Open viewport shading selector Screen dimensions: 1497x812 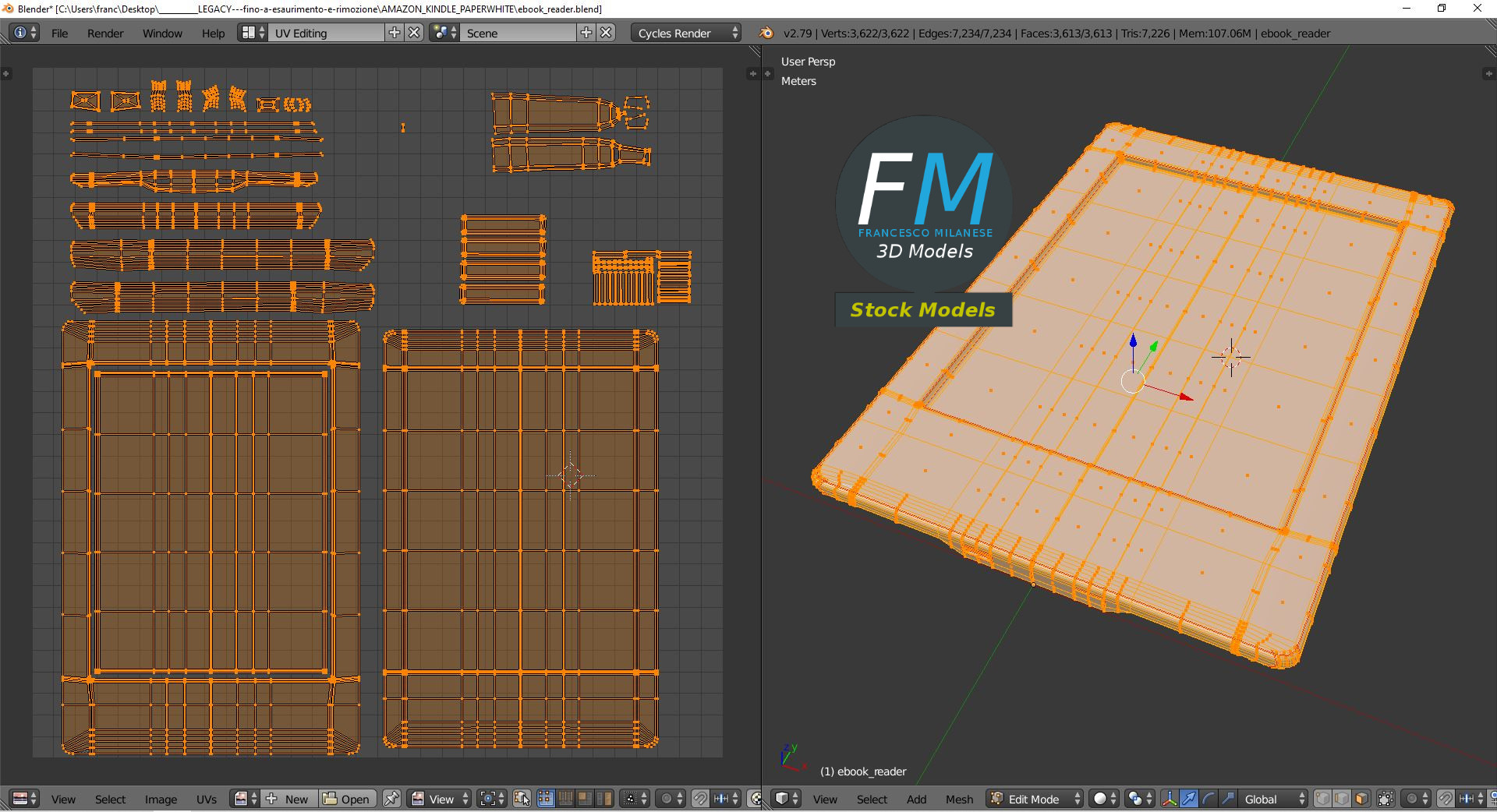1103,799
